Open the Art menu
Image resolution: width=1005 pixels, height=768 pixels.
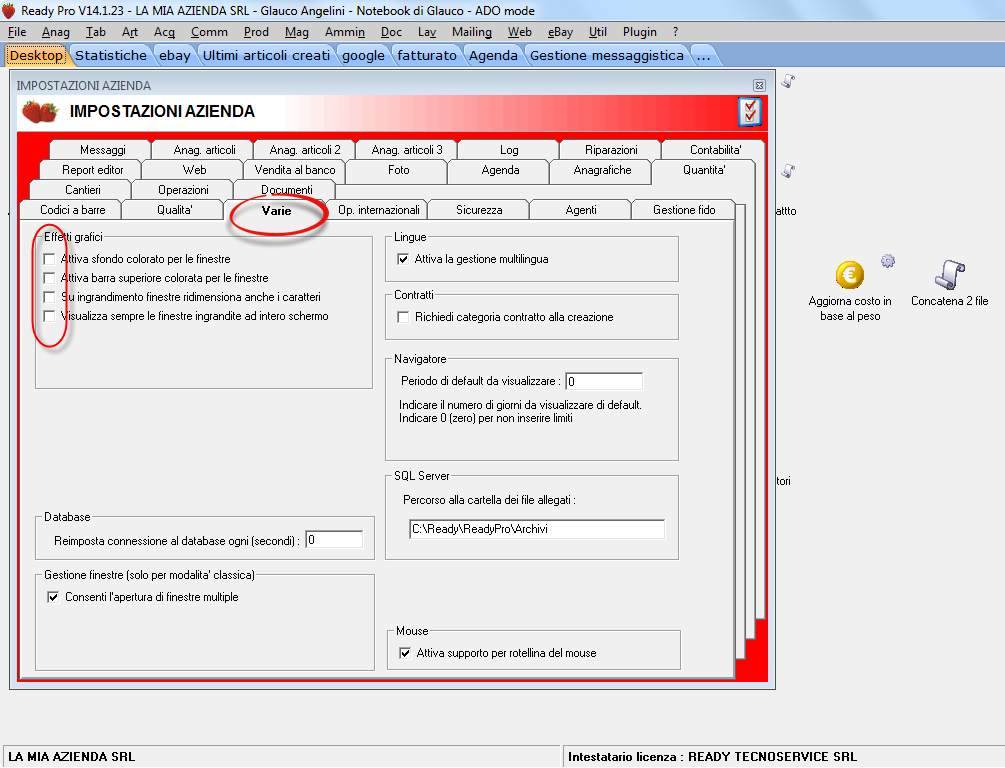pos(130,32)
